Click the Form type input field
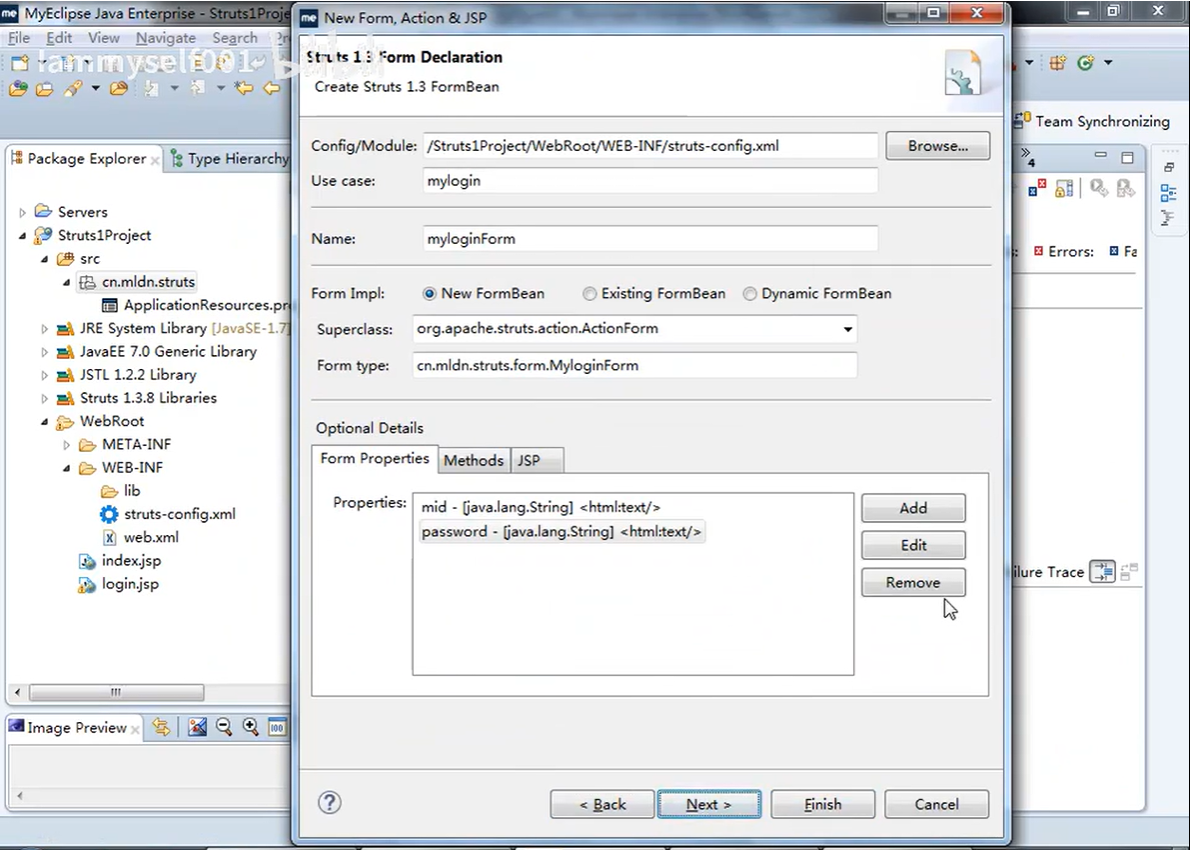Image resolution: width=1190 pixels, height=850 pixels. (x=635, y=365)
